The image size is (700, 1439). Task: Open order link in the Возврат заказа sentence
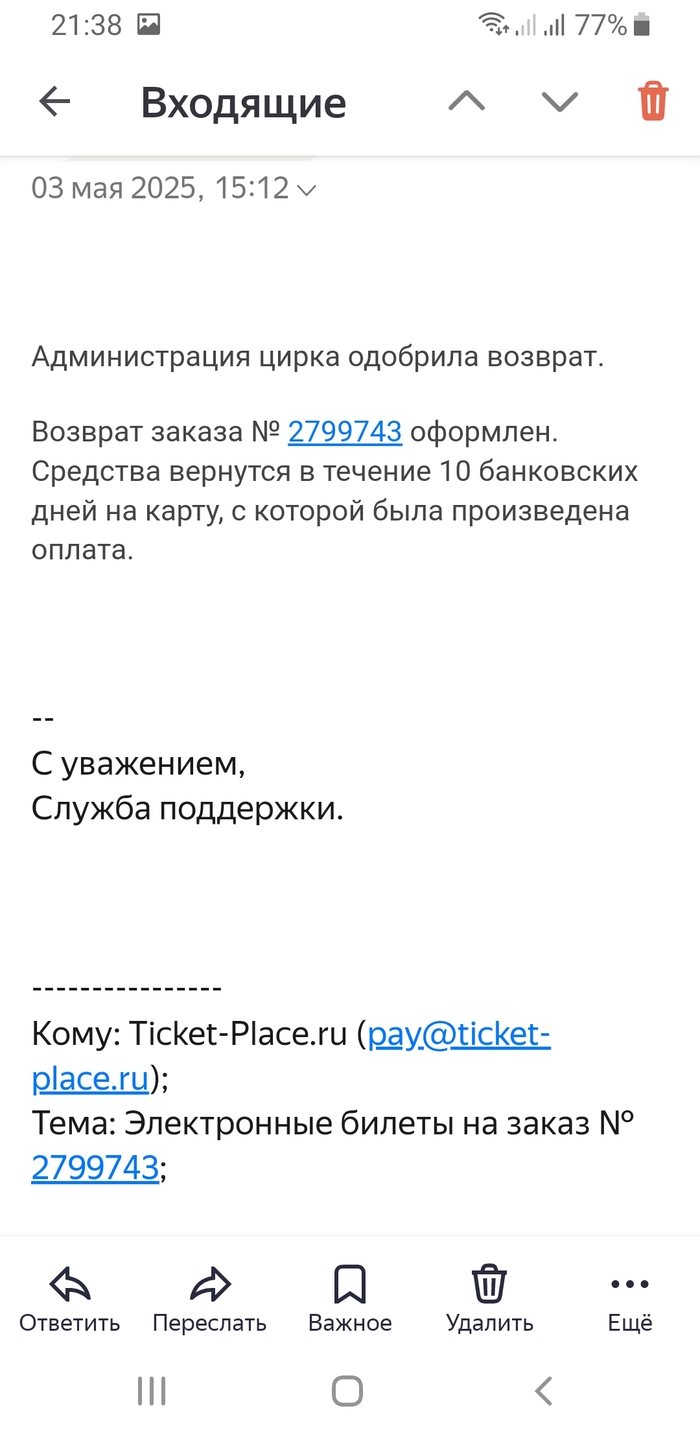point(345,432)
